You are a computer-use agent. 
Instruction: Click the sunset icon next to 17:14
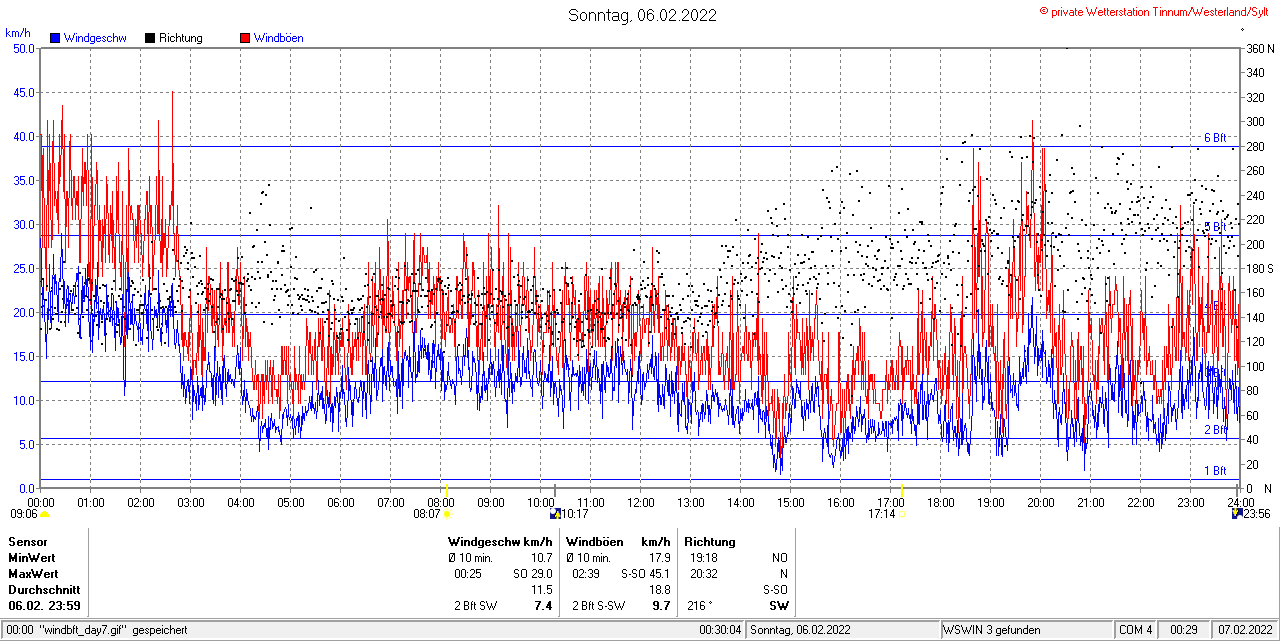(x=903, y=514)
